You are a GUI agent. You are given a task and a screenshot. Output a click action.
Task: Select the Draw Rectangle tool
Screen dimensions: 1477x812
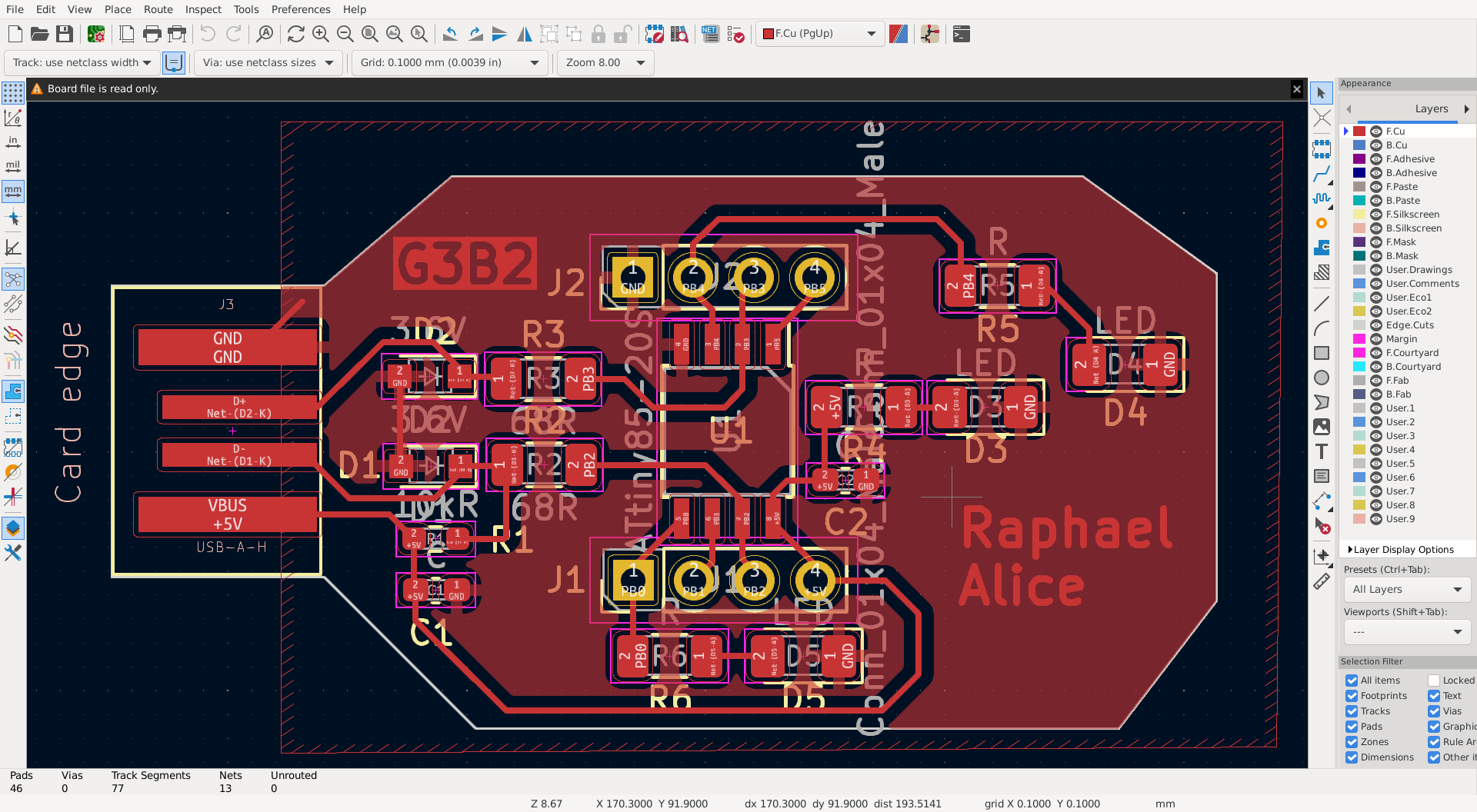coord(1322,353)
